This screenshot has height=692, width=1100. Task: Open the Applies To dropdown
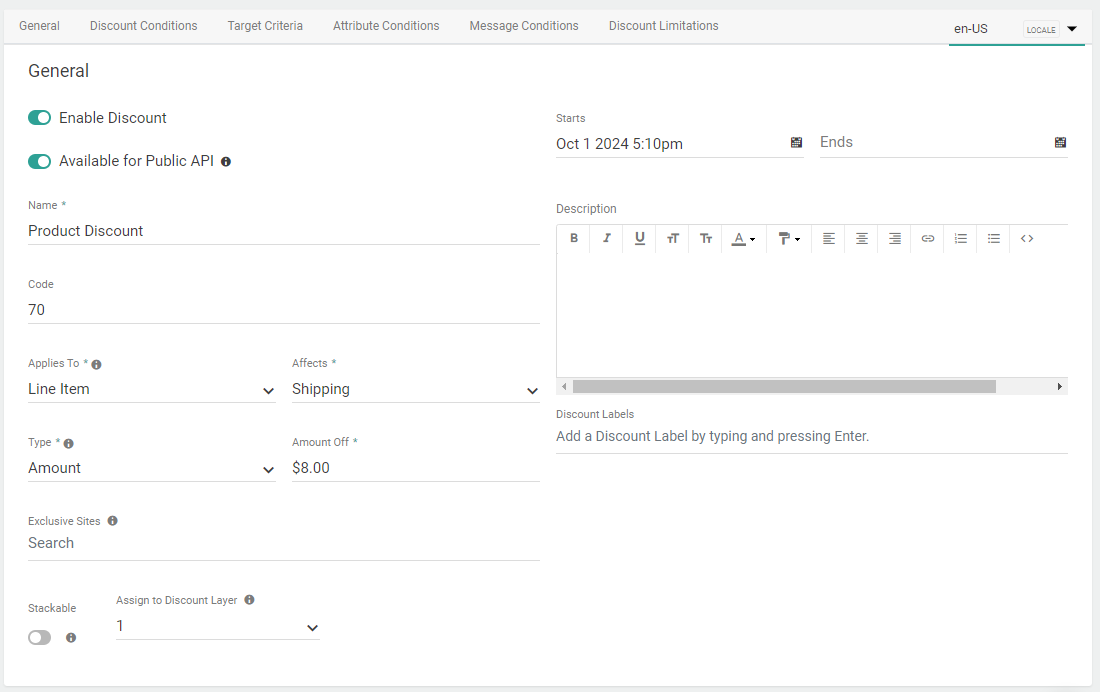click(x=268, y=390)
